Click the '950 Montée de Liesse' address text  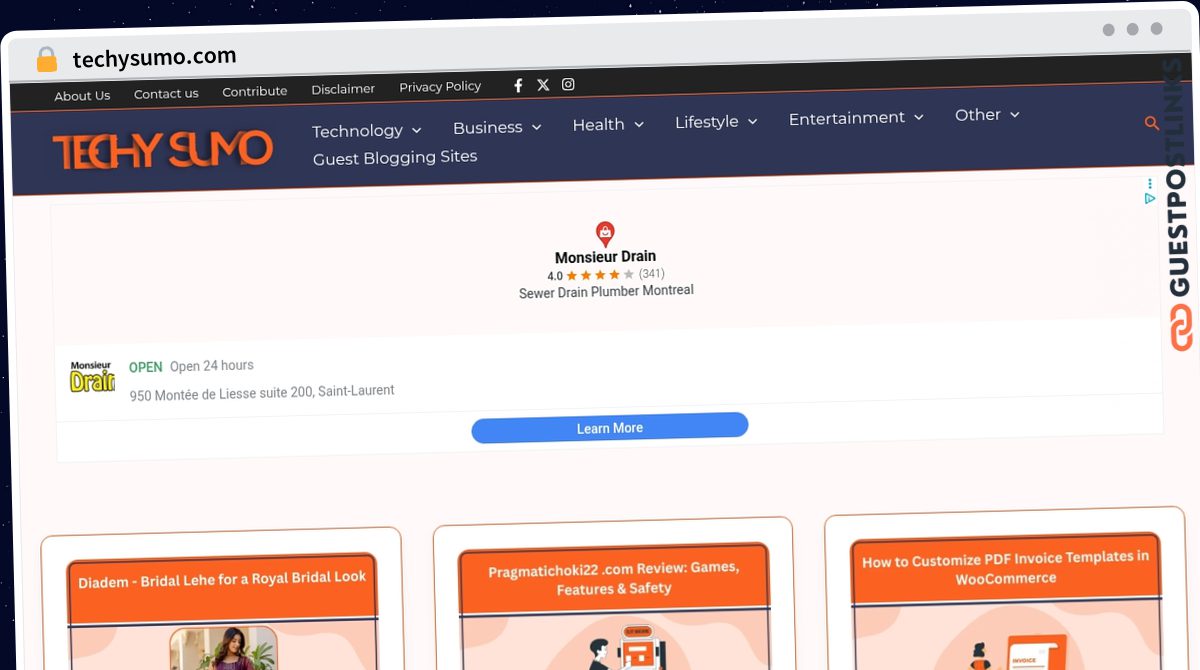click(262, 393)
